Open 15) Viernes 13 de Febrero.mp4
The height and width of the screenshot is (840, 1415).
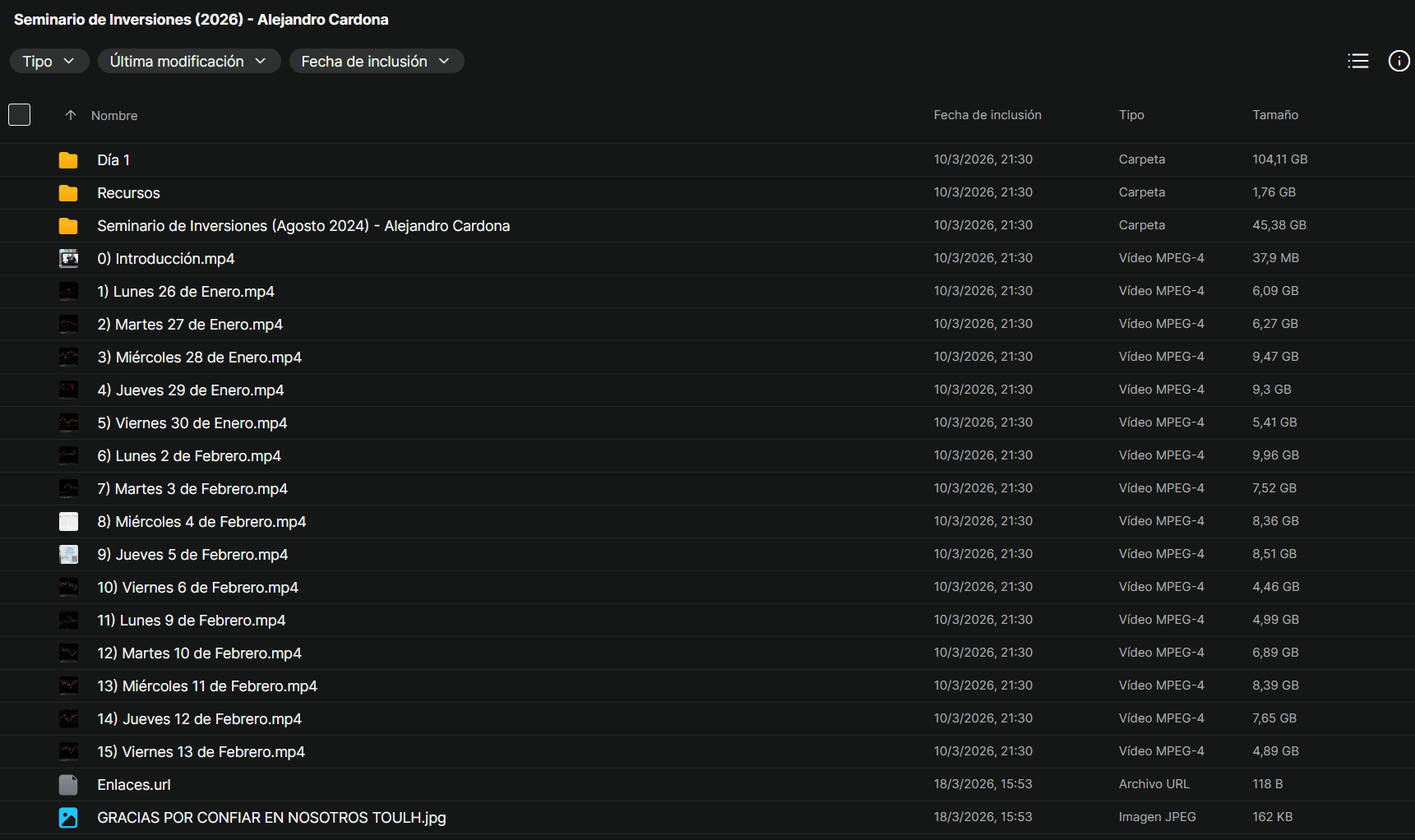[x=201, y=752]
